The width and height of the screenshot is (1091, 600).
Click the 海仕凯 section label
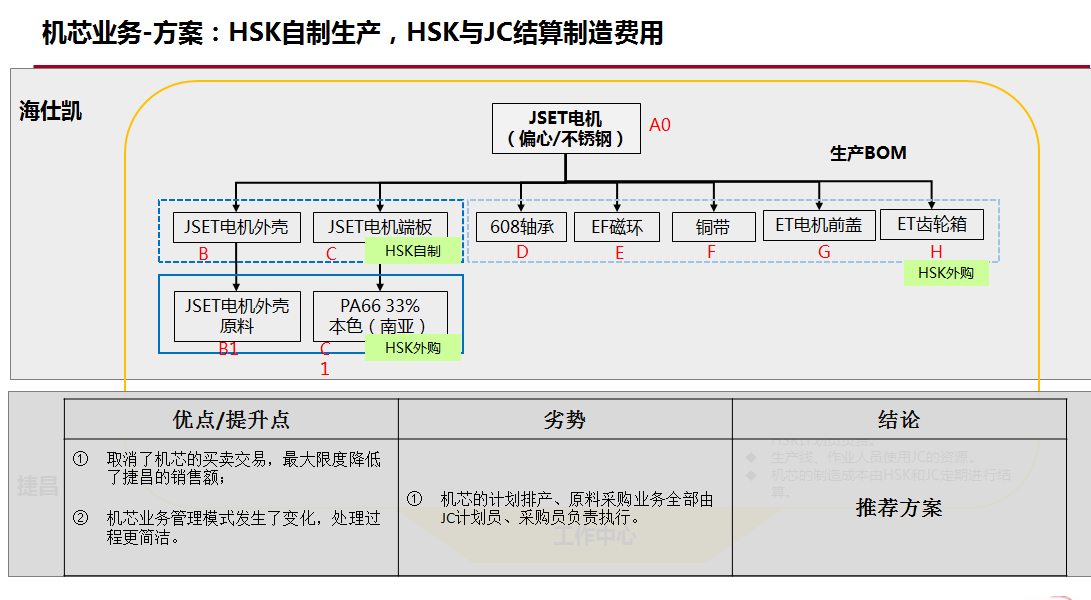pos(51,112)
